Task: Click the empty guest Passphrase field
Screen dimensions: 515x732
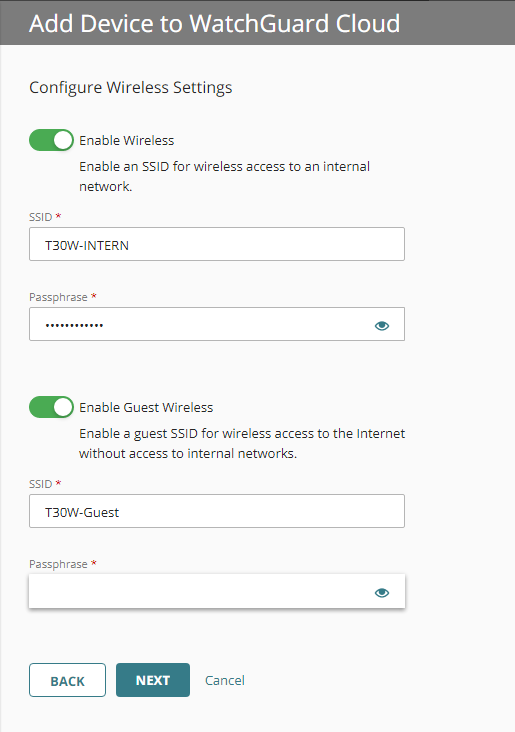Action: point(217,591)
